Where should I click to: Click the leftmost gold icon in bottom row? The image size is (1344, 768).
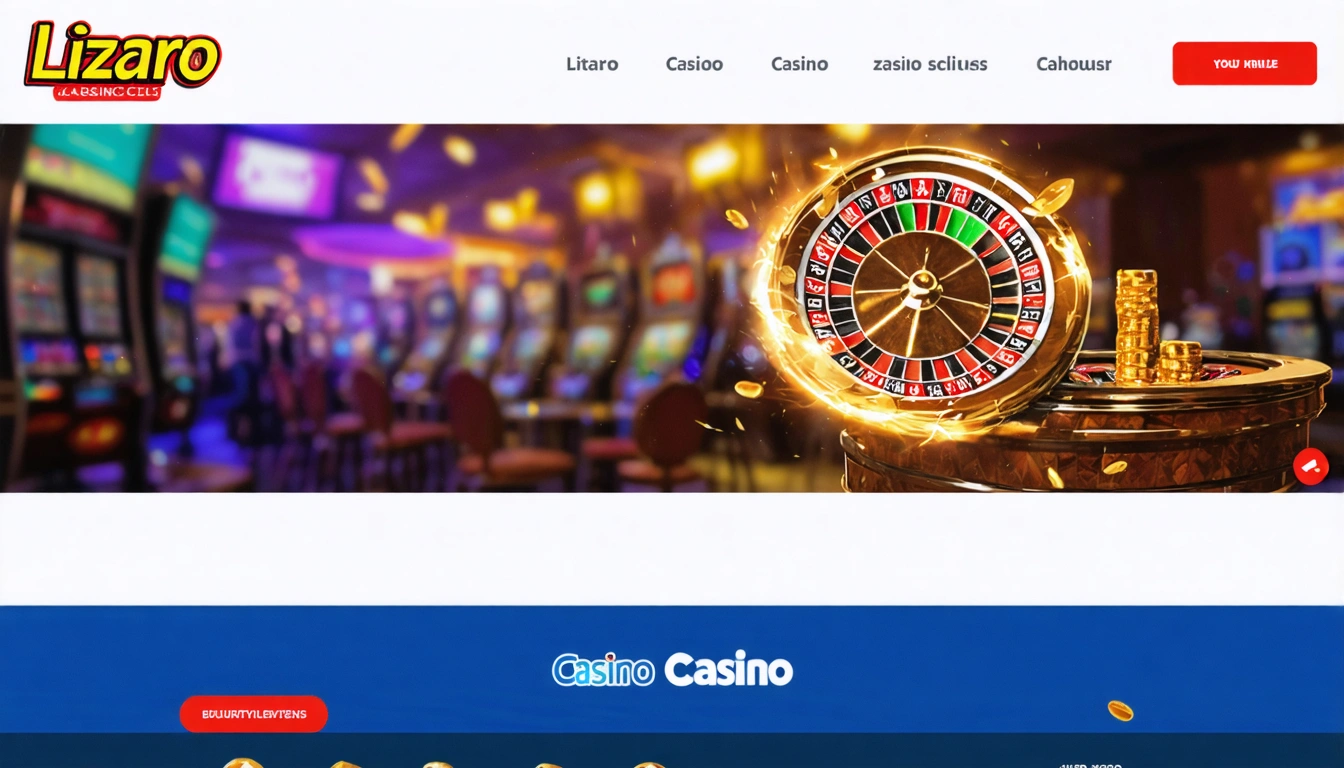click(x=242, y=763)
